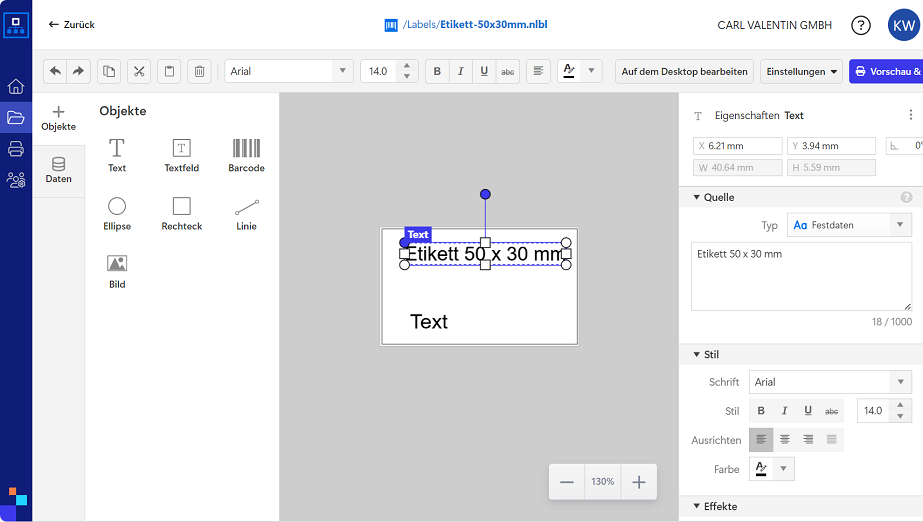This screenshot has height=522, width=923.
Task: Open the Einstellungen menu
Action: pyautogui.click(x=802, y=71)
